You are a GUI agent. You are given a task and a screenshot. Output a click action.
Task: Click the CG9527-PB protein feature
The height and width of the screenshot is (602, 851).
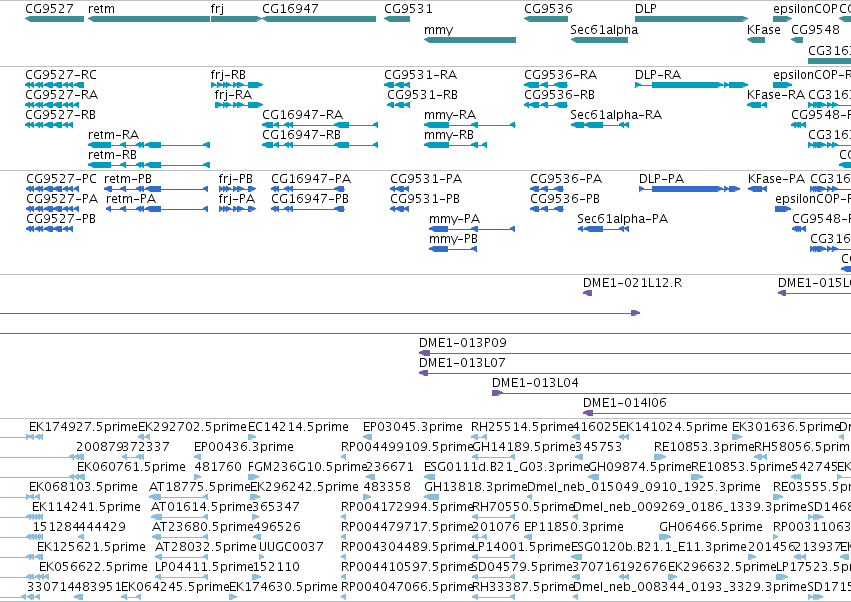(x=49, y=229)
